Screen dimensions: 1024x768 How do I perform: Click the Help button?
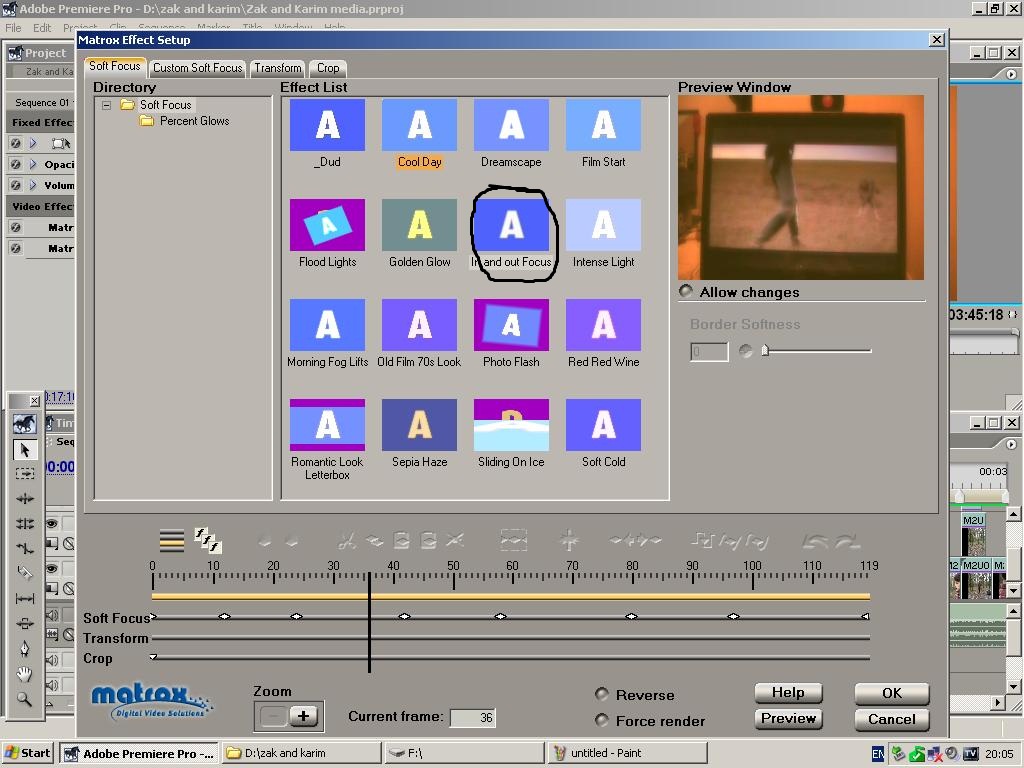(x=788, y=693)
